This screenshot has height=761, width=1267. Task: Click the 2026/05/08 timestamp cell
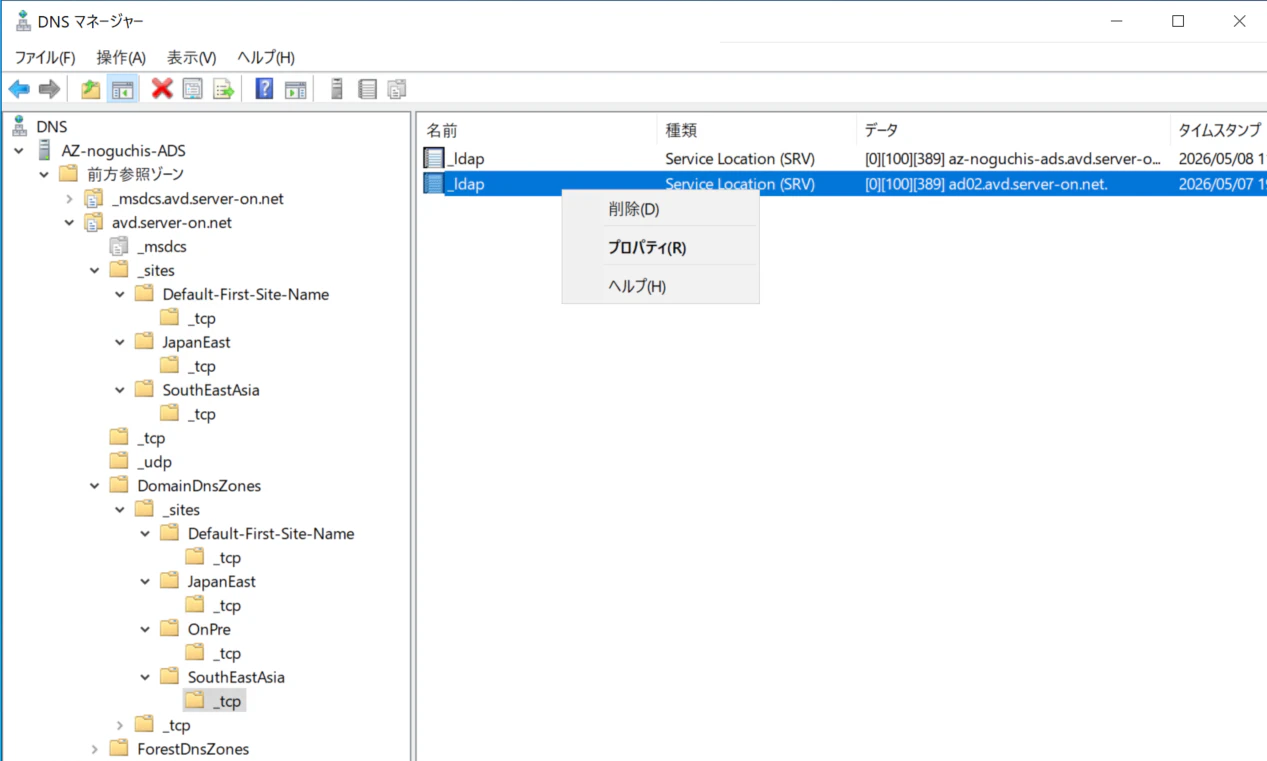click(1222, 158)
